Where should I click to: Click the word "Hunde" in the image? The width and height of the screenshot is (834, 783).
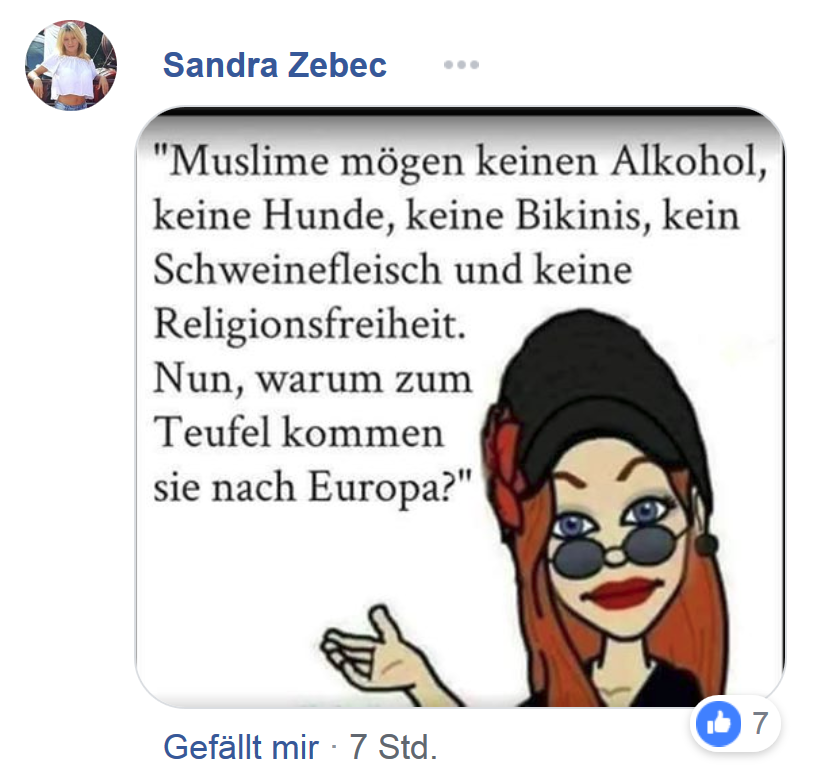[329, 216]
